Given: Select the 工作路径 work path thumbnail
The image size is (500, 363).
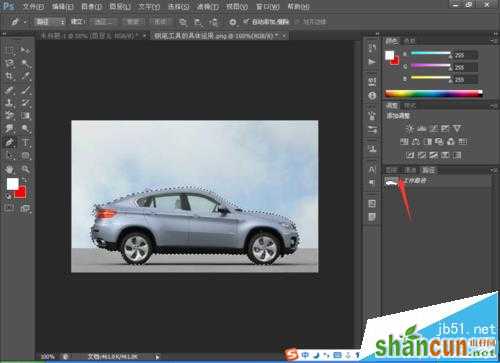Looking at the screenshot, I should 391,183.
